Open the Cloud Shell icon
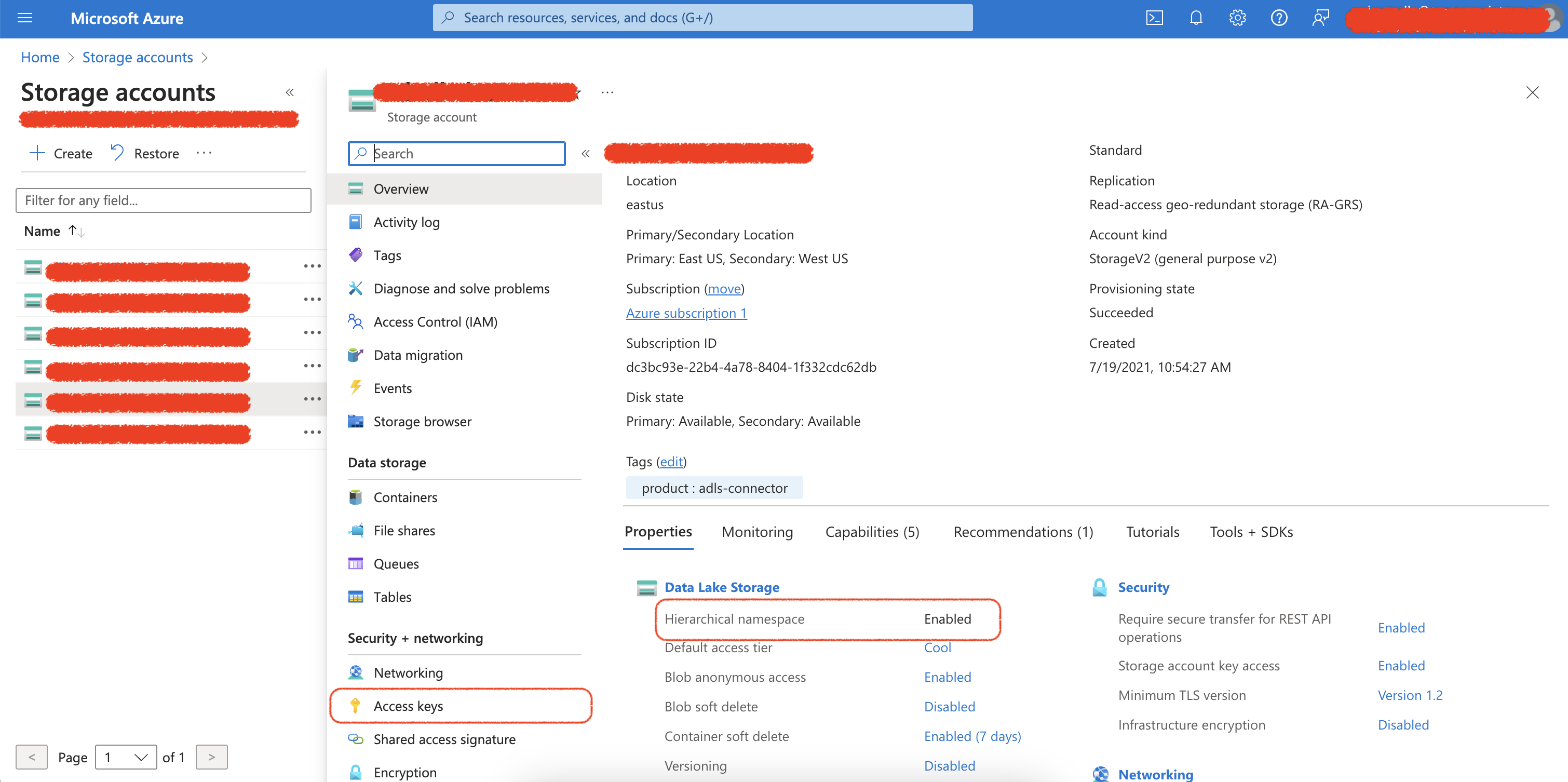The width and height of the screenshot is (1568, 782). tap(1154, 18)
